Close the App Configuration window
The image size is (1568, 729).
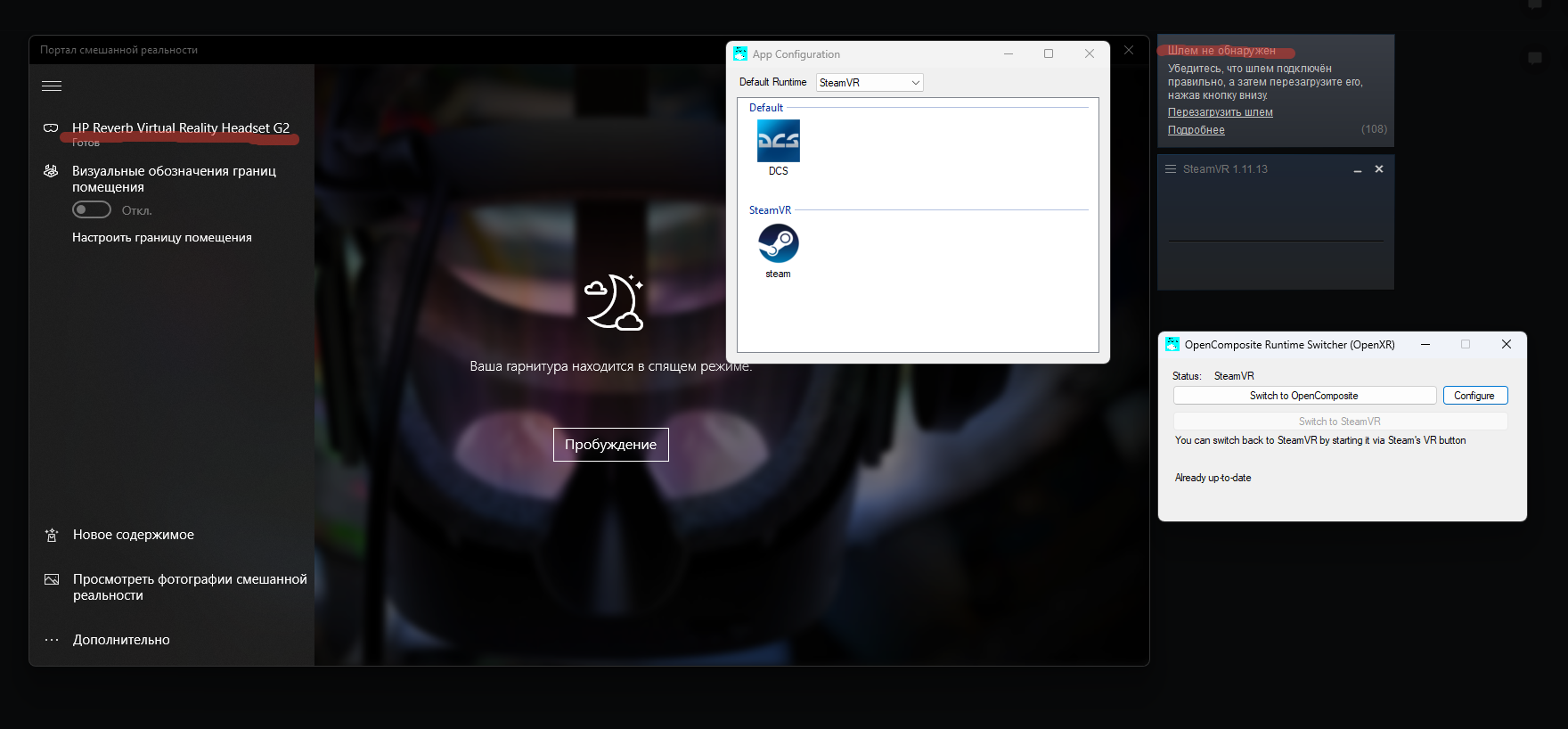1090,53
